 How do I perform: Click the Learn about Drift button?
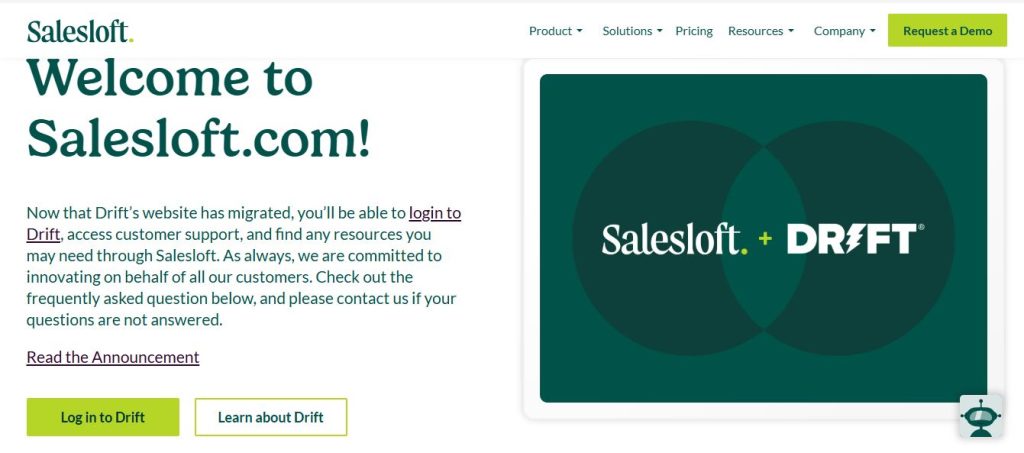[x=270, y=417]
